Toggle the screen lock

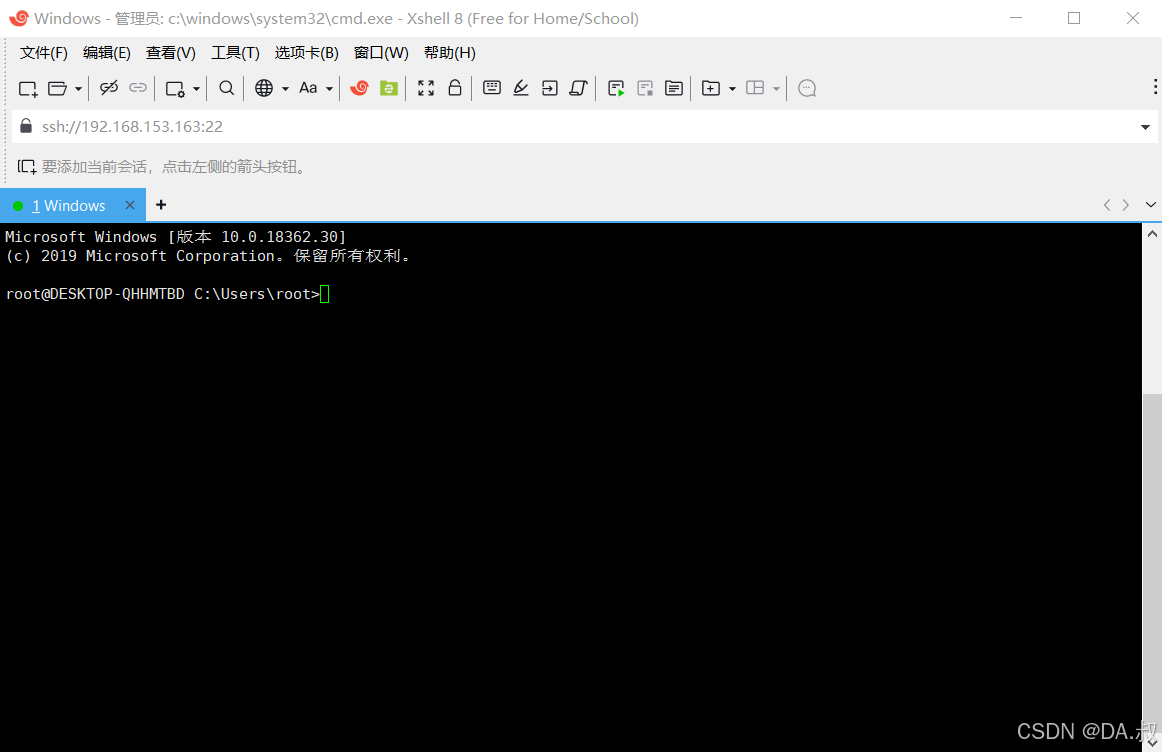click(x=455, y=88)
